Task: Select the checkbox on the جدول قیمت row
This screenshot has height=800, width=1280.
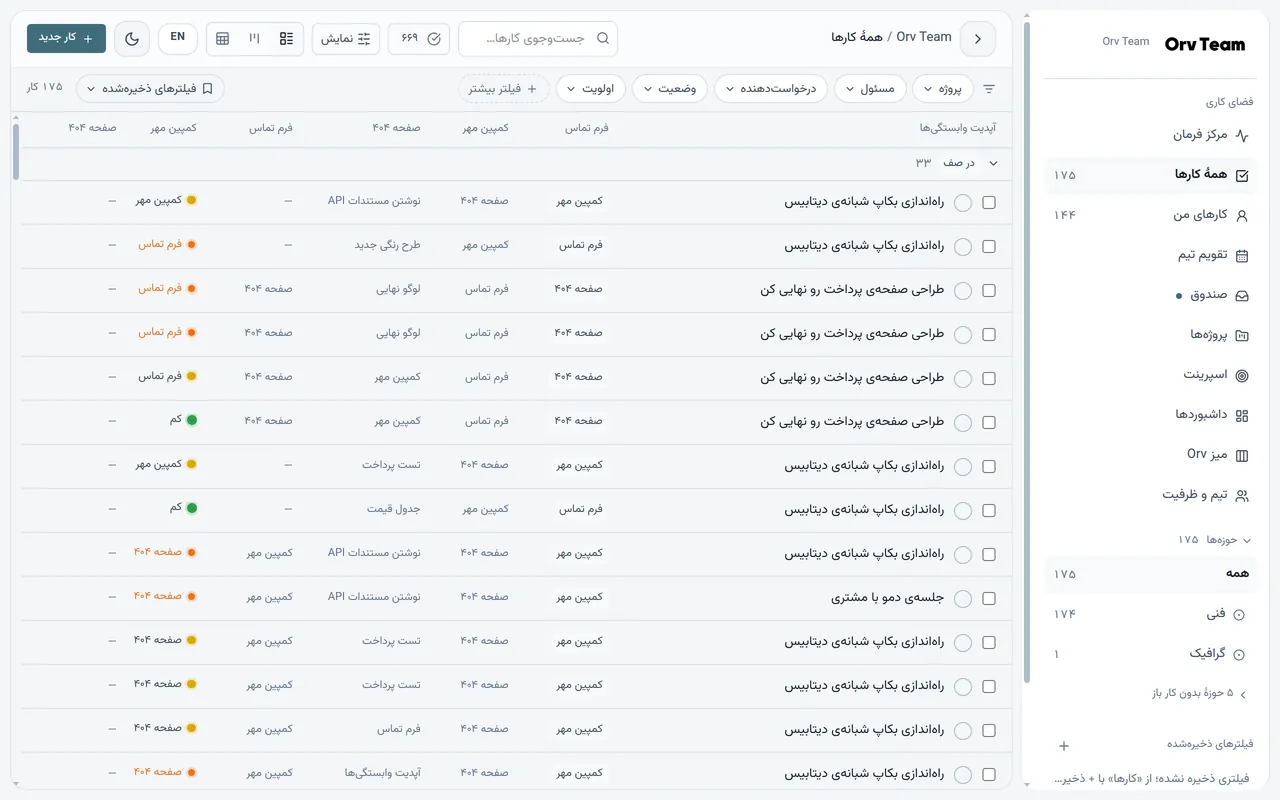Action: pyautogui.click(x=989, y=510)
